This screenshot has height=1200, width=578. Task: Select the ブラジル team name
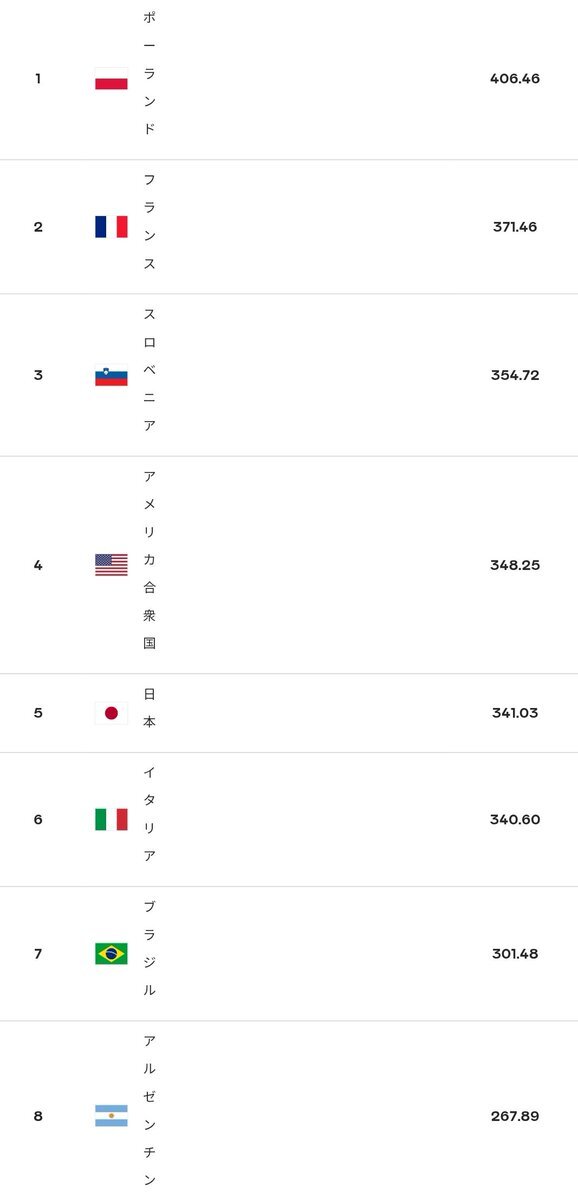pyautogui.click(x=149, y=949)
